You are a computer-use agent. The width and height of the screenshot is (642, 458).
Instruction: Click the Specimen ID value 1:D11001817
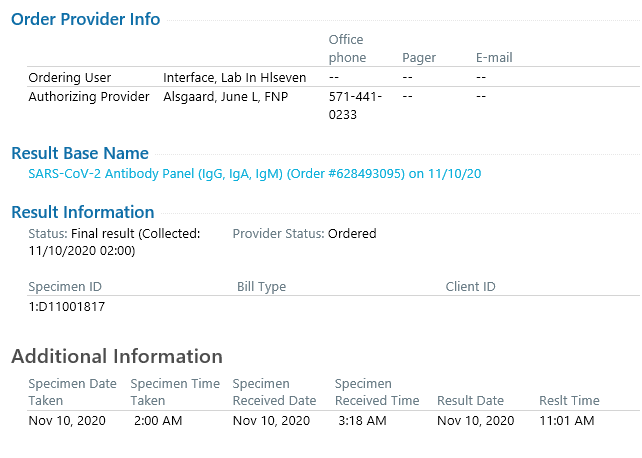click(x=67, y=307)
